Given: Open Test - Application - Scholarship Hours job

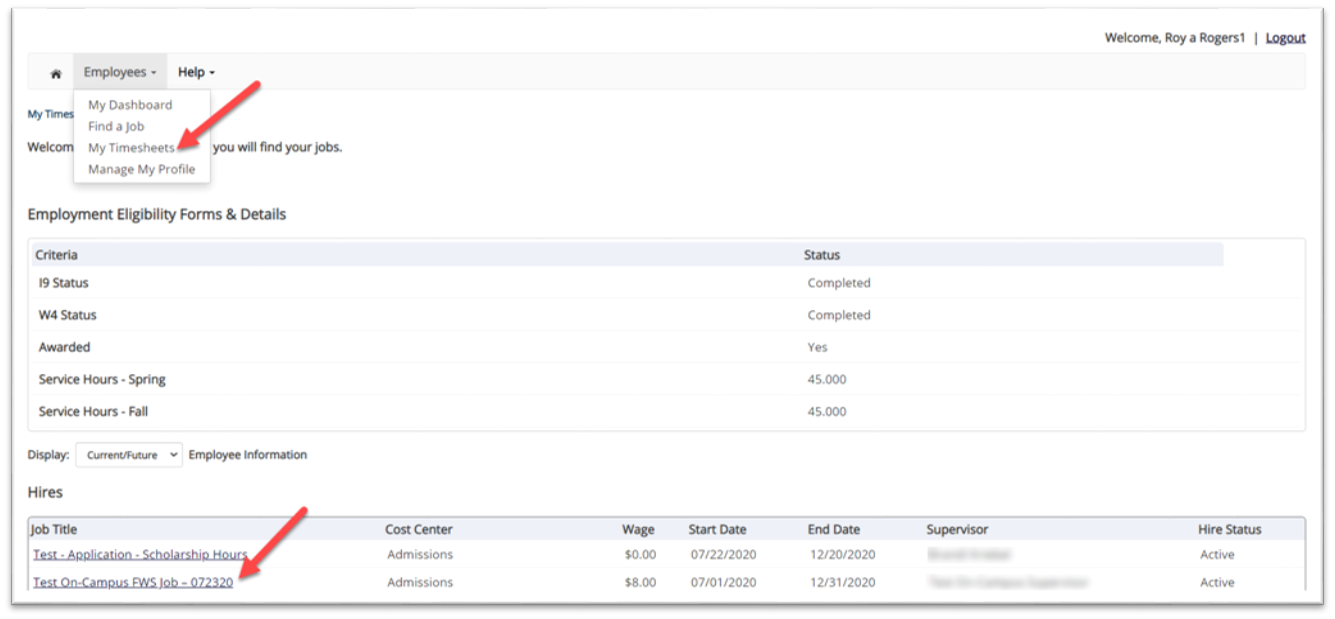Looking at the screenshot, I should tap(140, 554).
